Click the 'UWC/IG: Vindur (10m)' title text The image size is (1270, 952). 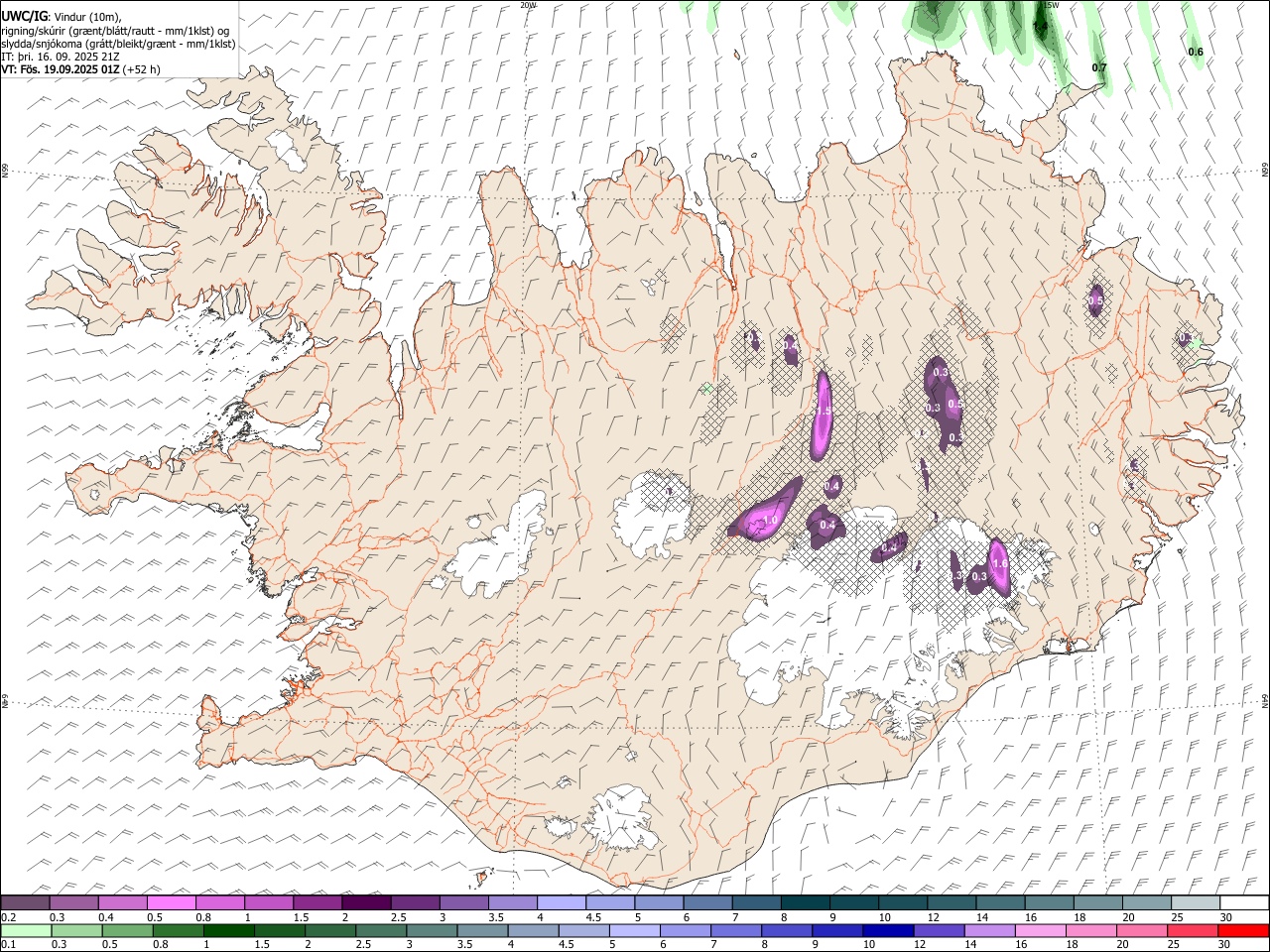coord(61,17)
